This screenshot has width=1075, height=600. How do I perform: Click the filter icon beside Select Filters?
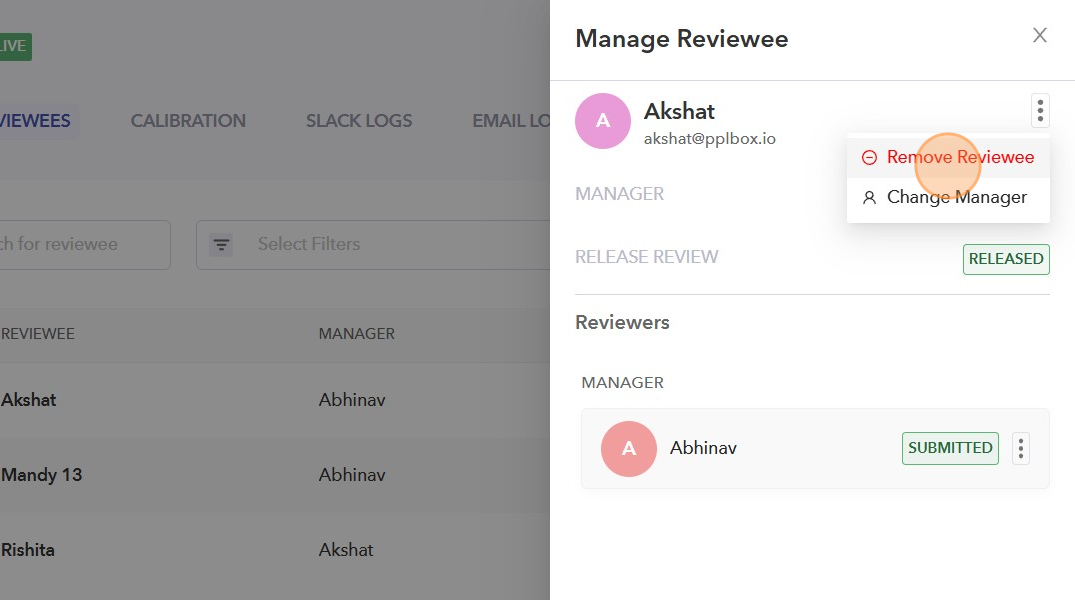tap(221, 244)
